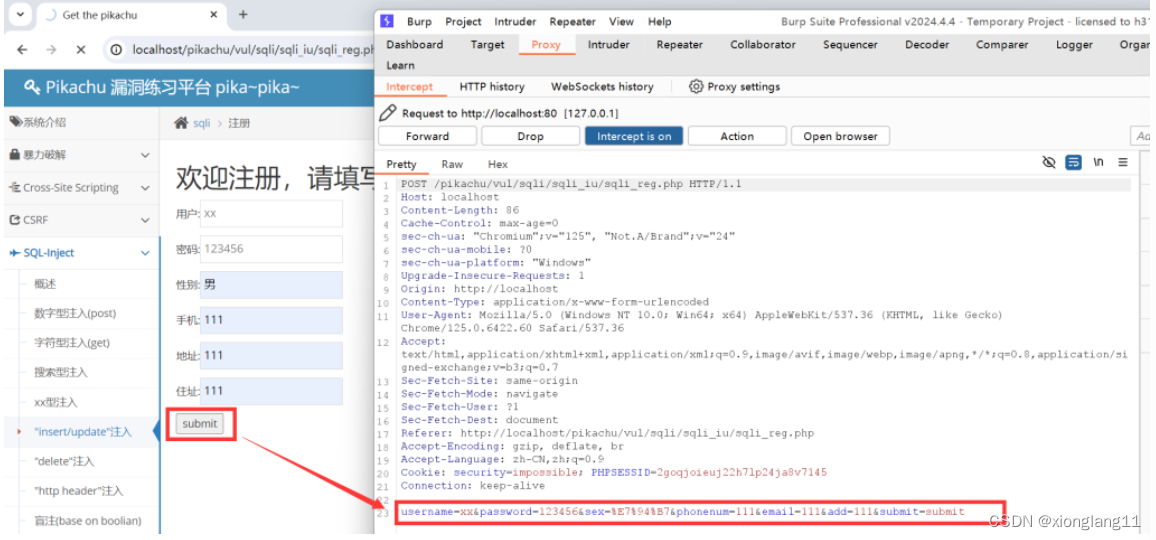Open the tab search chevron in browser
Viewport: 1156px width, 540px height.
[x=19, y=15]
